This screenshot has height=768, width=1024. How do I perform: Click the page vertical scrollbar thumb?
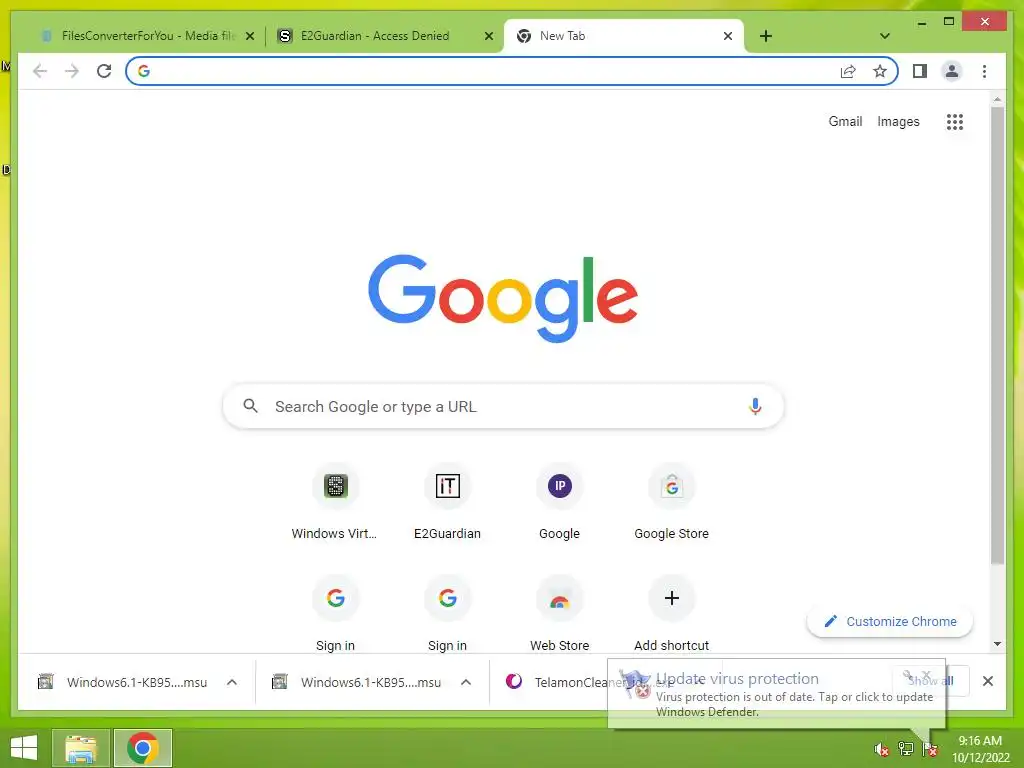pyautogui.click(x=997, y=334)
